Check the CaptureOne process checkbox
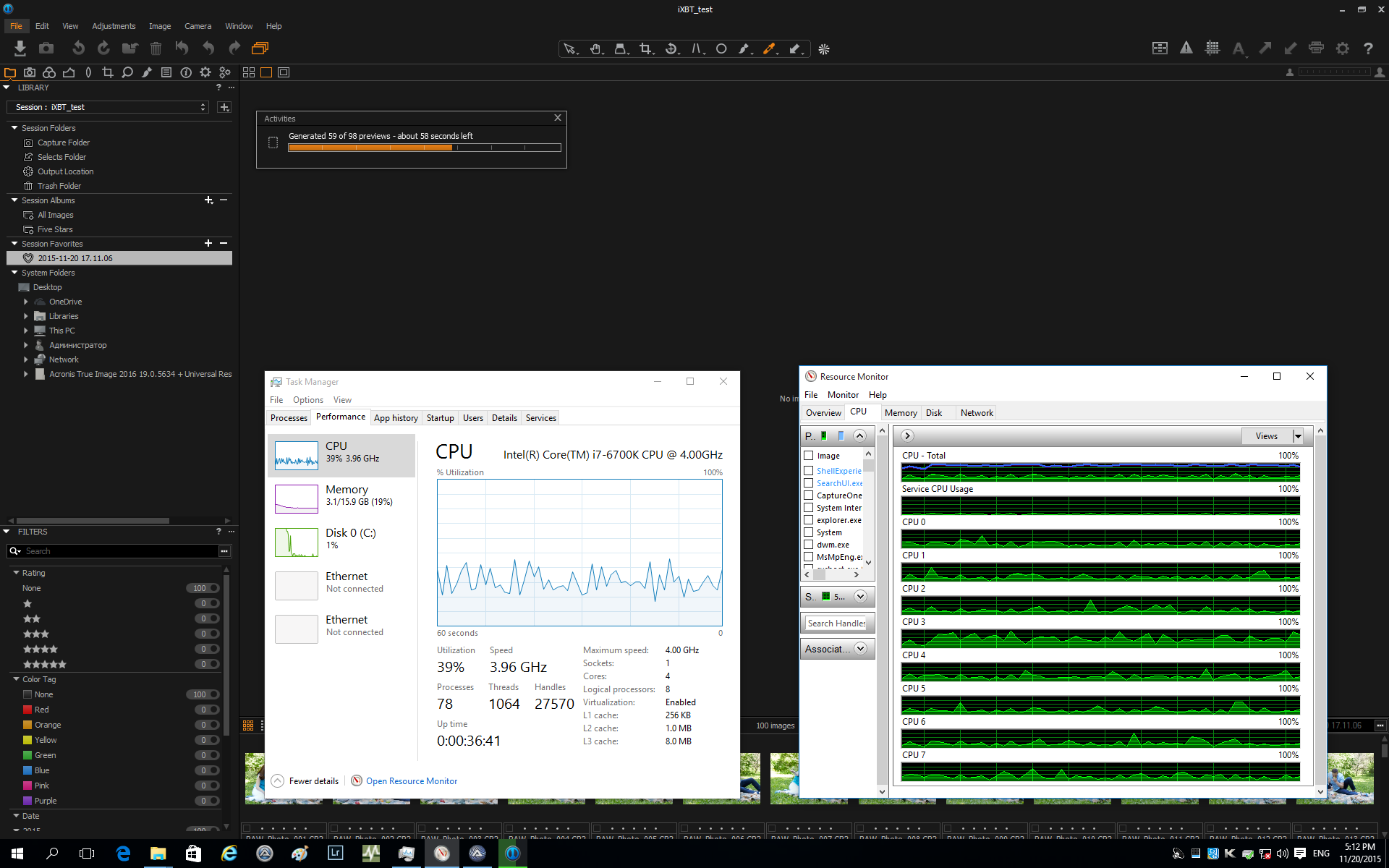Screen dimensions: 1389x868 click(x=809, y=495)
